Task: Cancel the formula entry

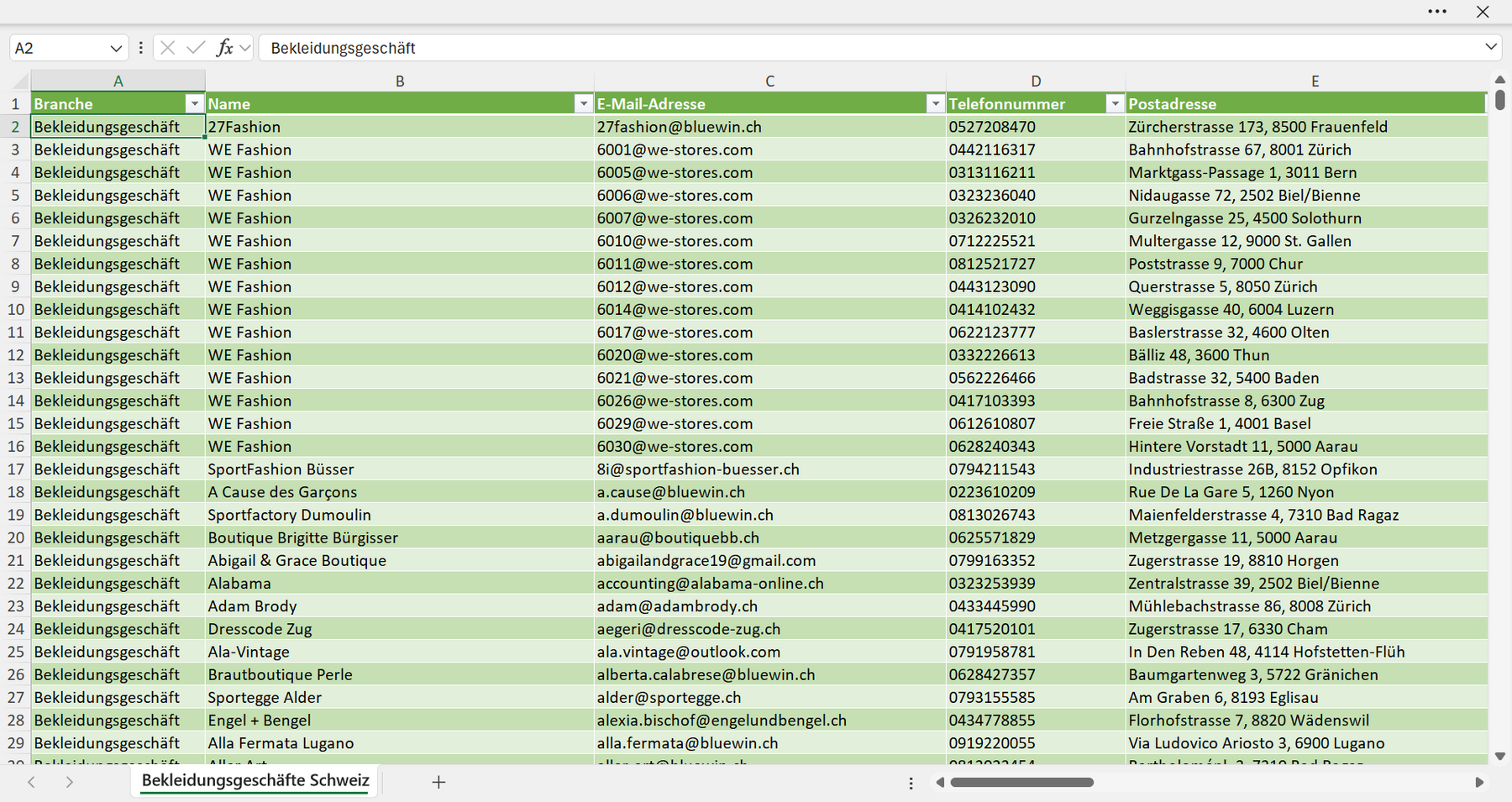Action: coord(168,48)
